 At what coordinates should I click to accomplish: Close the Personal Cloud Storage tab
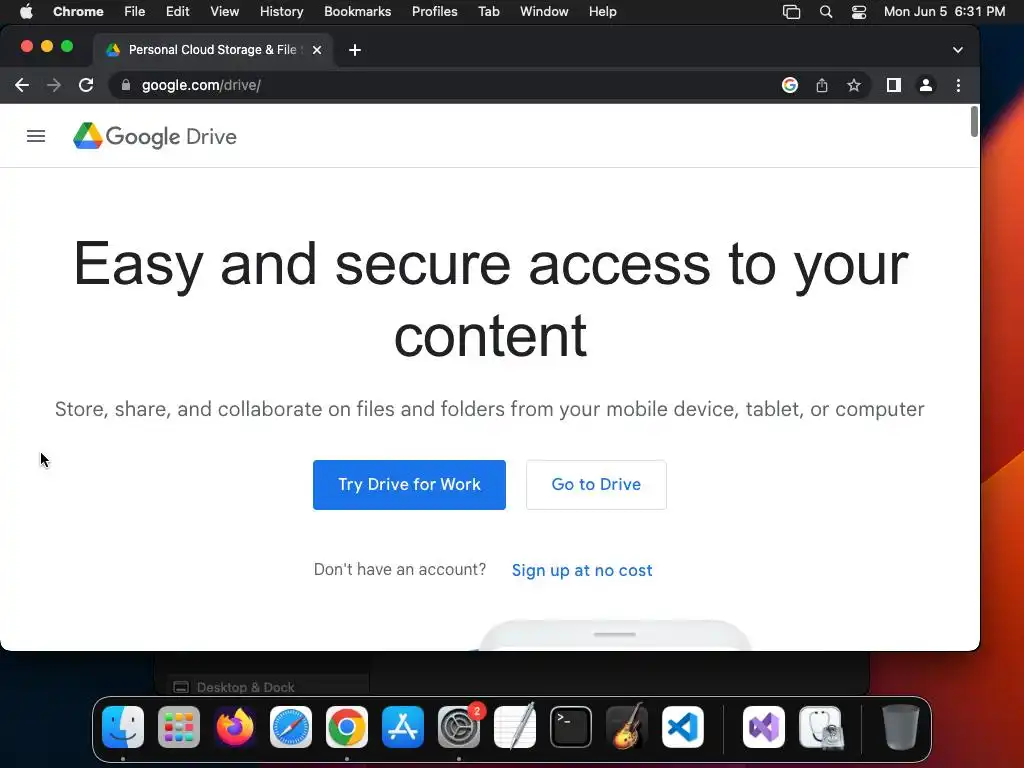tap(317, 50)
